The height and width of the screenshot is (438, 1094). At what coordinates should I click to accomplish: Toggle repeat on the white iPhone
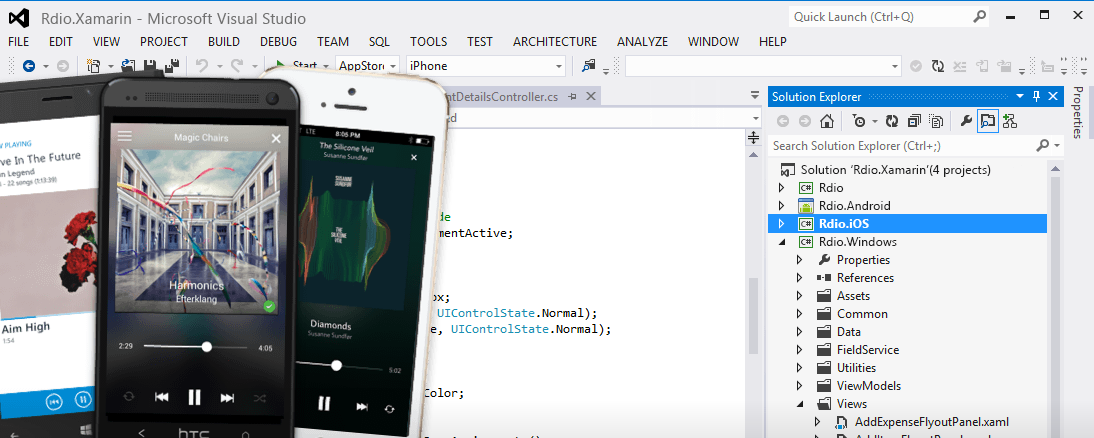tap(389, 409)
